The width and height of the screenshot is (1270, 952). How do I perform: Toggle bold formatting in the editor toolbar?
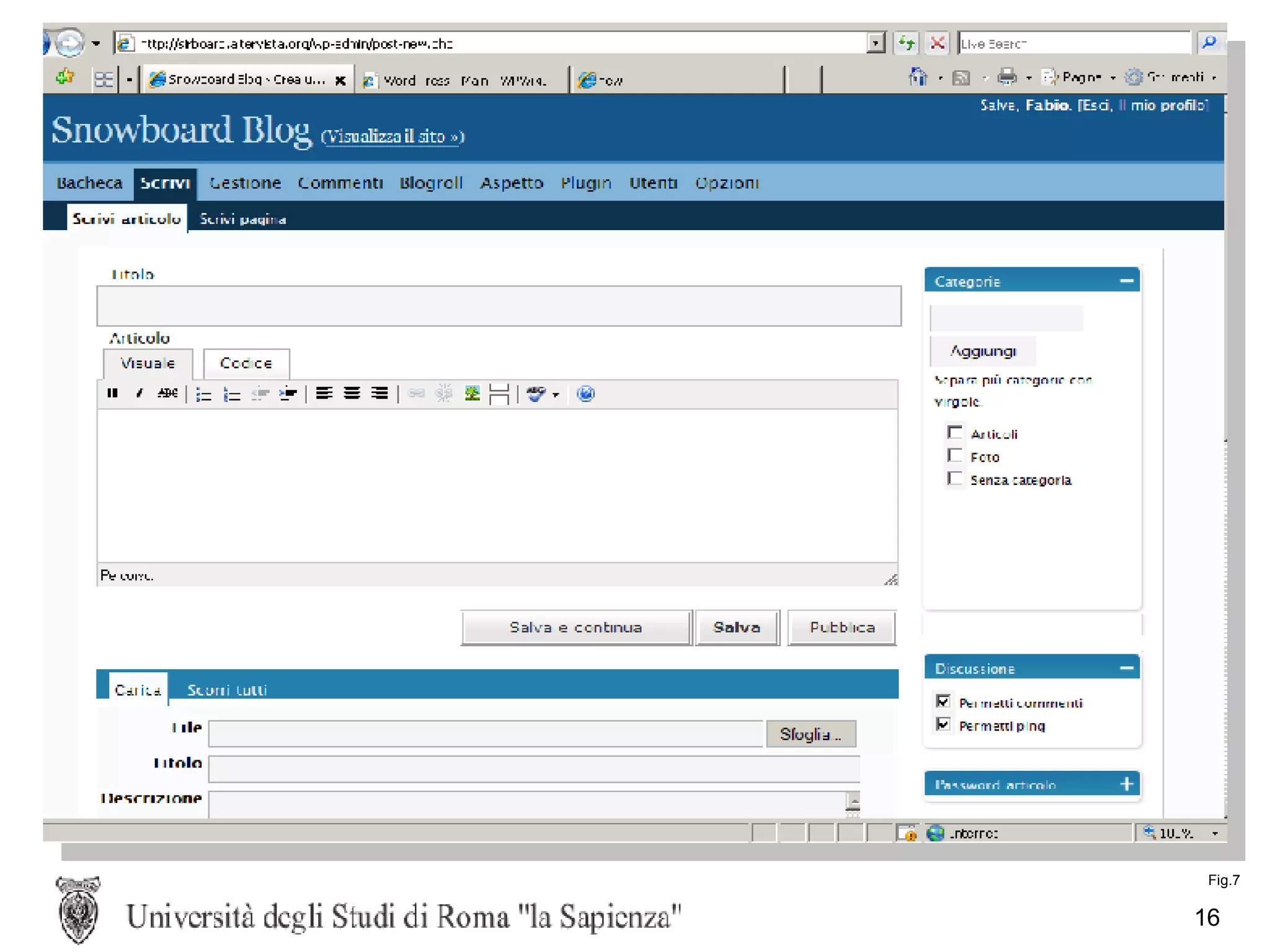click(112, 393)
